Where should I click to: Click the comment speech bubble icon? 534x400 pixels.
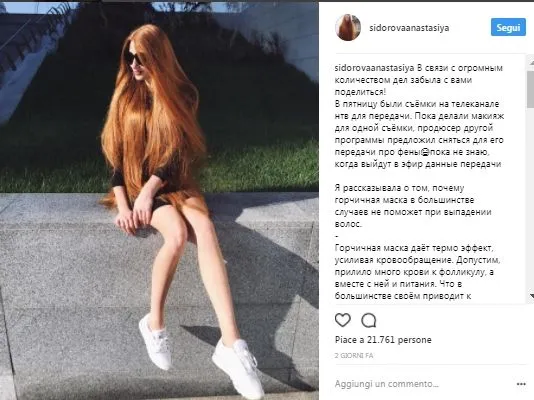[368, 320]
